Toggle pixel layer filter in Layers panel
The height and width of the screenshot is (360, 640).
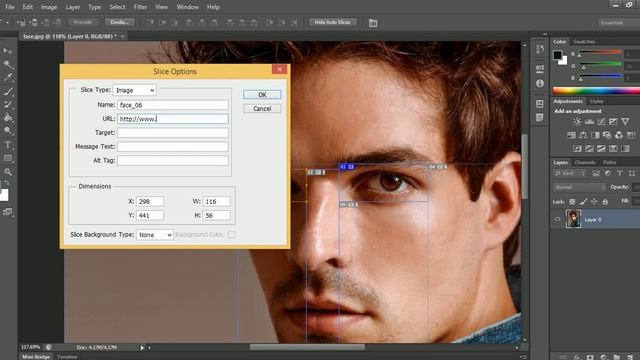coord(596,173)
